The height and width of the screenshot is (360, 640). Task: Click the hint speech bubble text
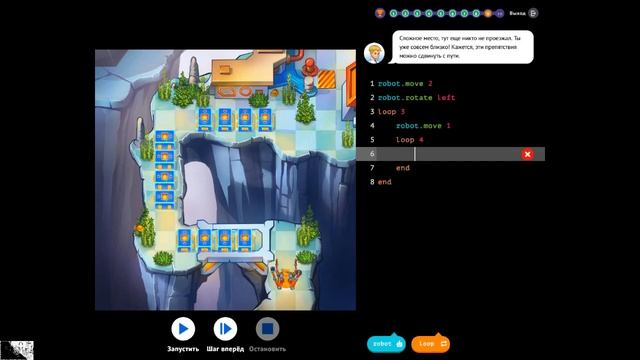pos(460,47)
